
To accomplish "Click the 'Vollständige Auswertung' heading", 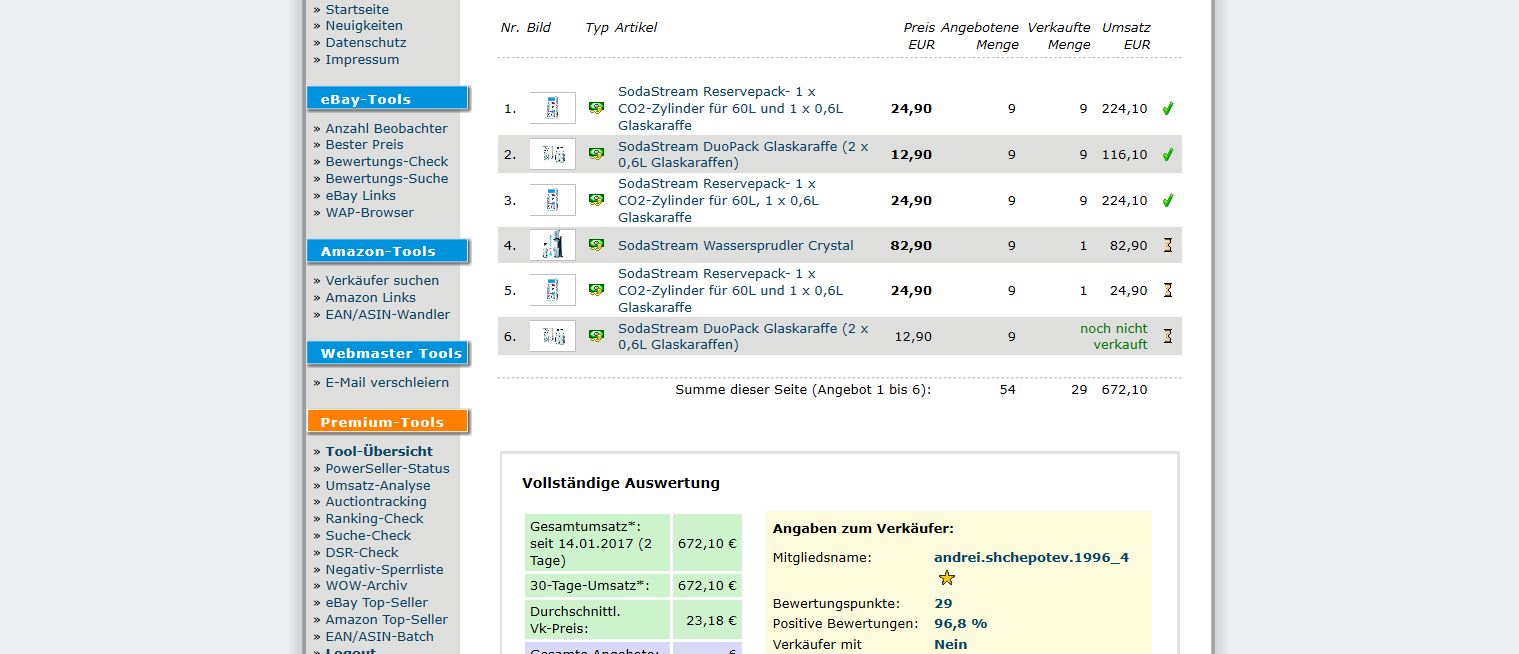I will 621,483.
